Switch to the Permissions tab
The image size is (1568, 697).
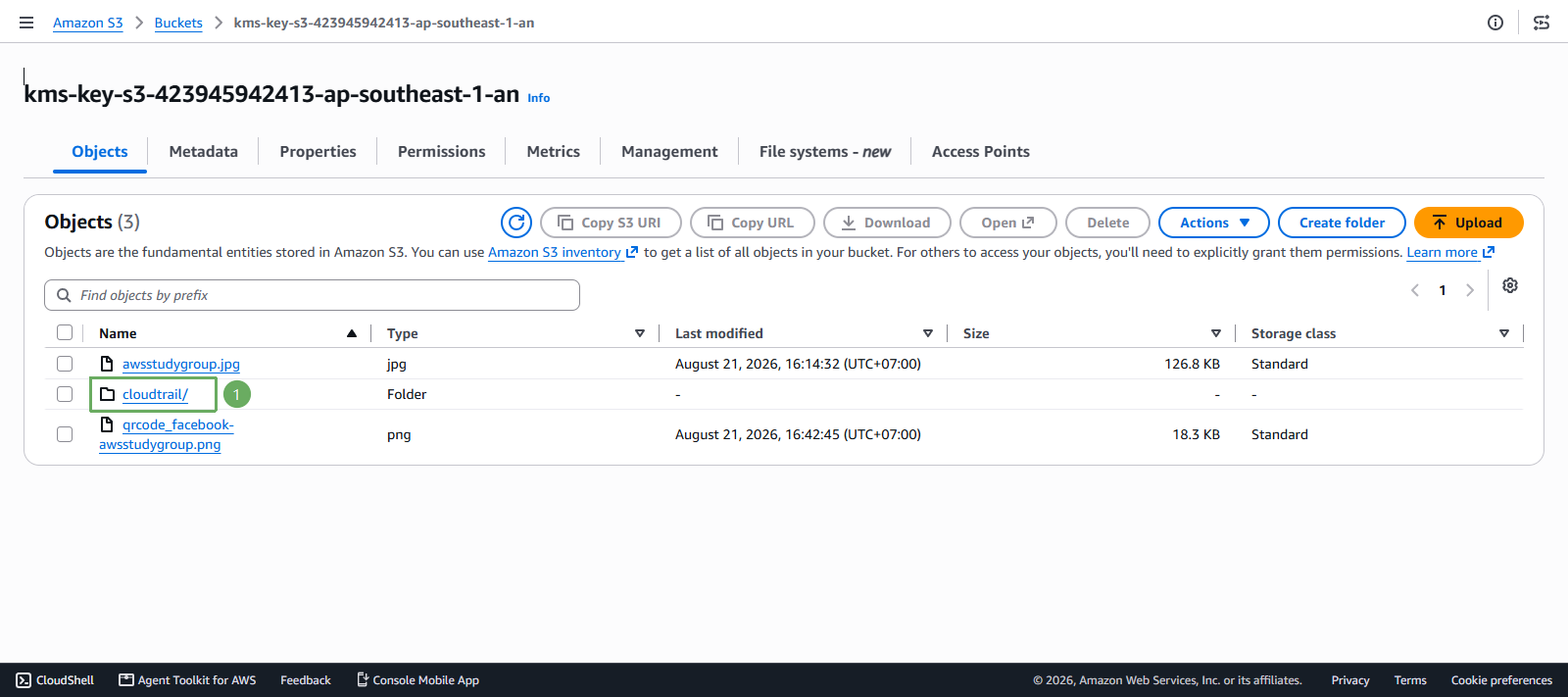[442, 152]
